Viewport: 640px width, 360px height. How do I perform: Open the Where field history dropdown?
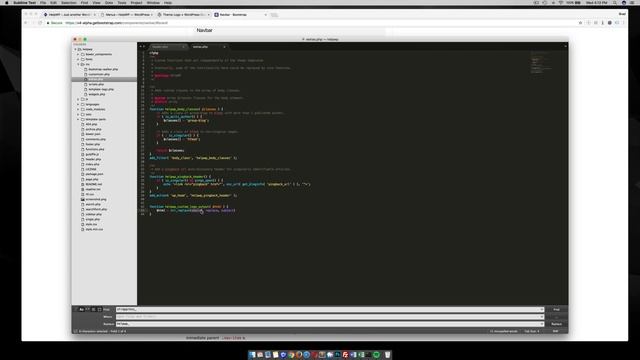tap(542, 317)
